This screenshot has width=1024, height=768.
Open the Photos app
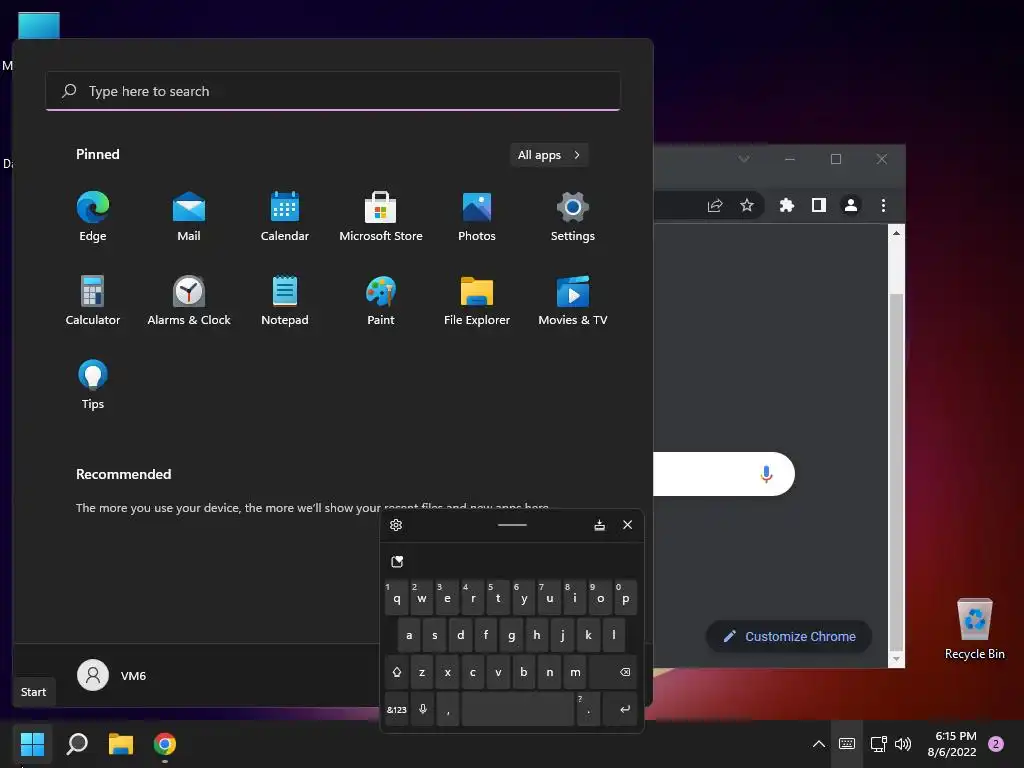pyautogui.click(x=477, y=216)
